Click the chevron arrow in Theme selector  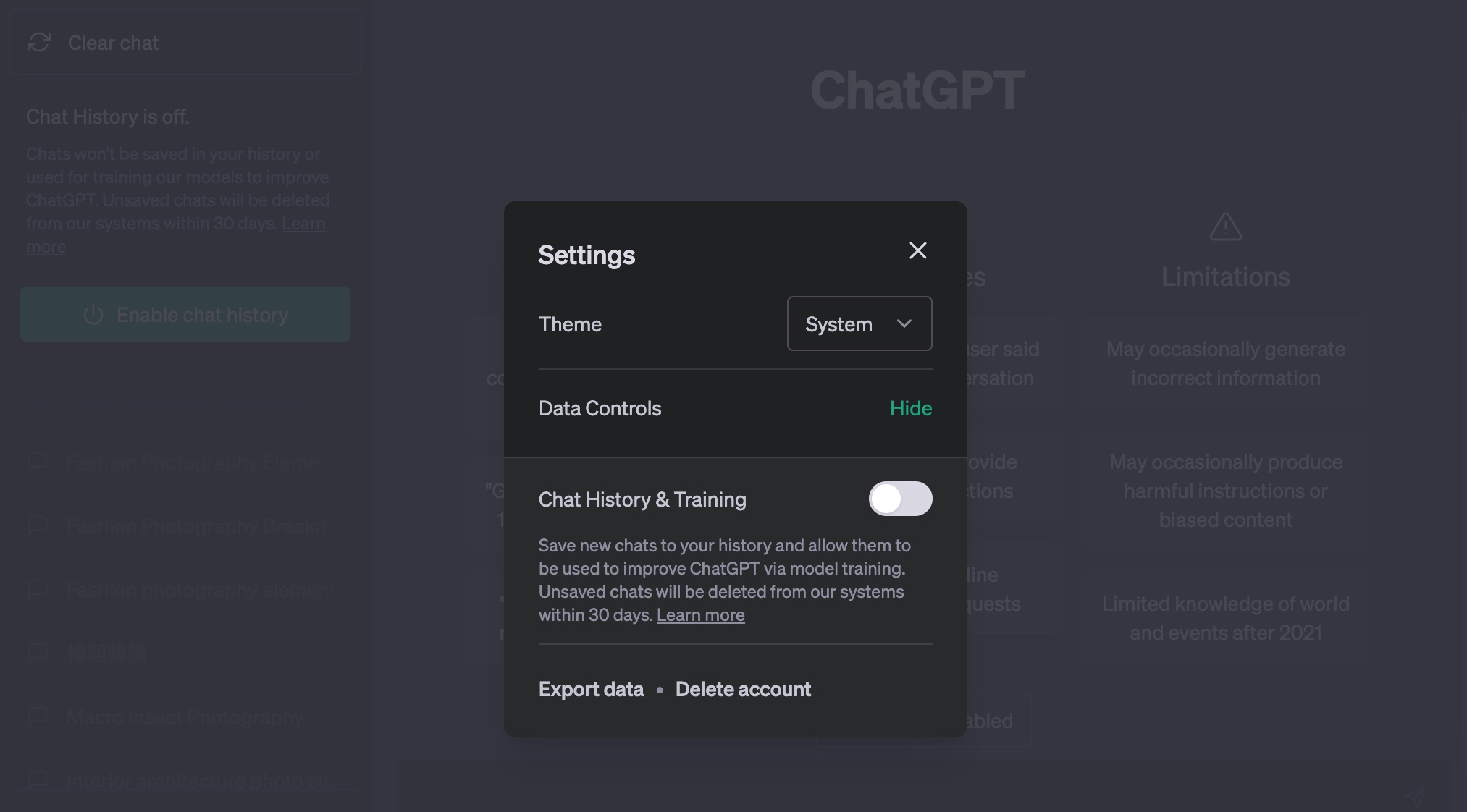904,323
